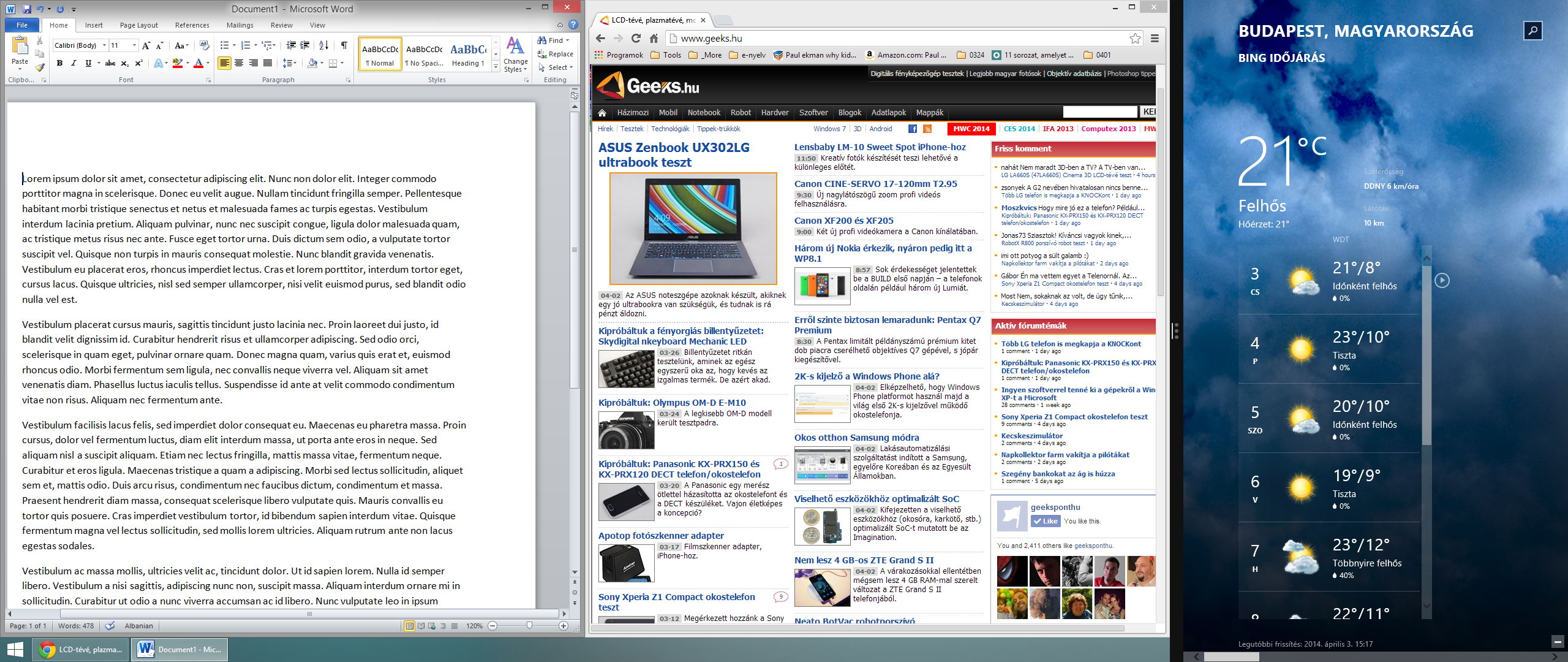Grow the font size in Word

pos(146,45)
